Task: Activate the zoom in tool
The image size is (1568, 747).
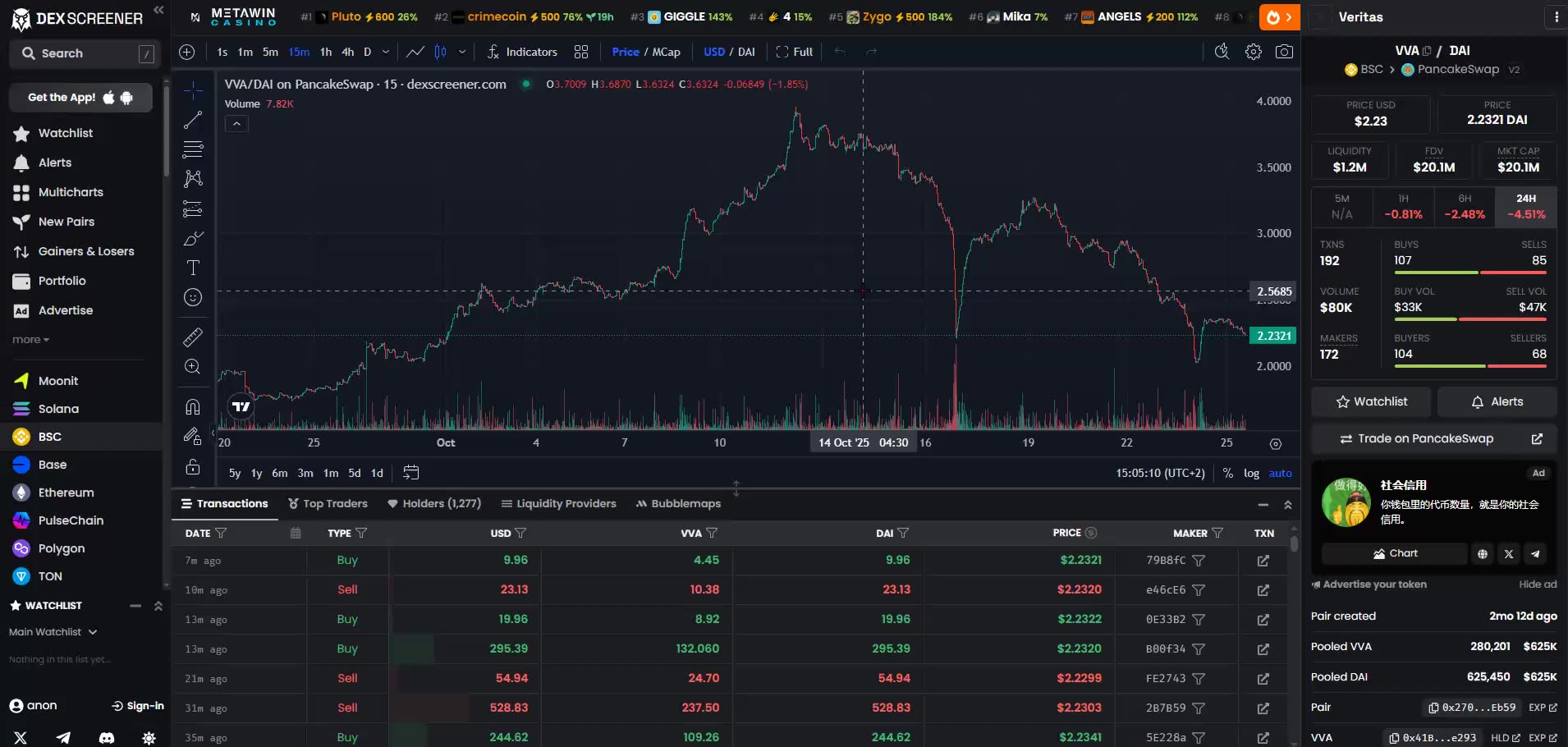Action: 193,366
